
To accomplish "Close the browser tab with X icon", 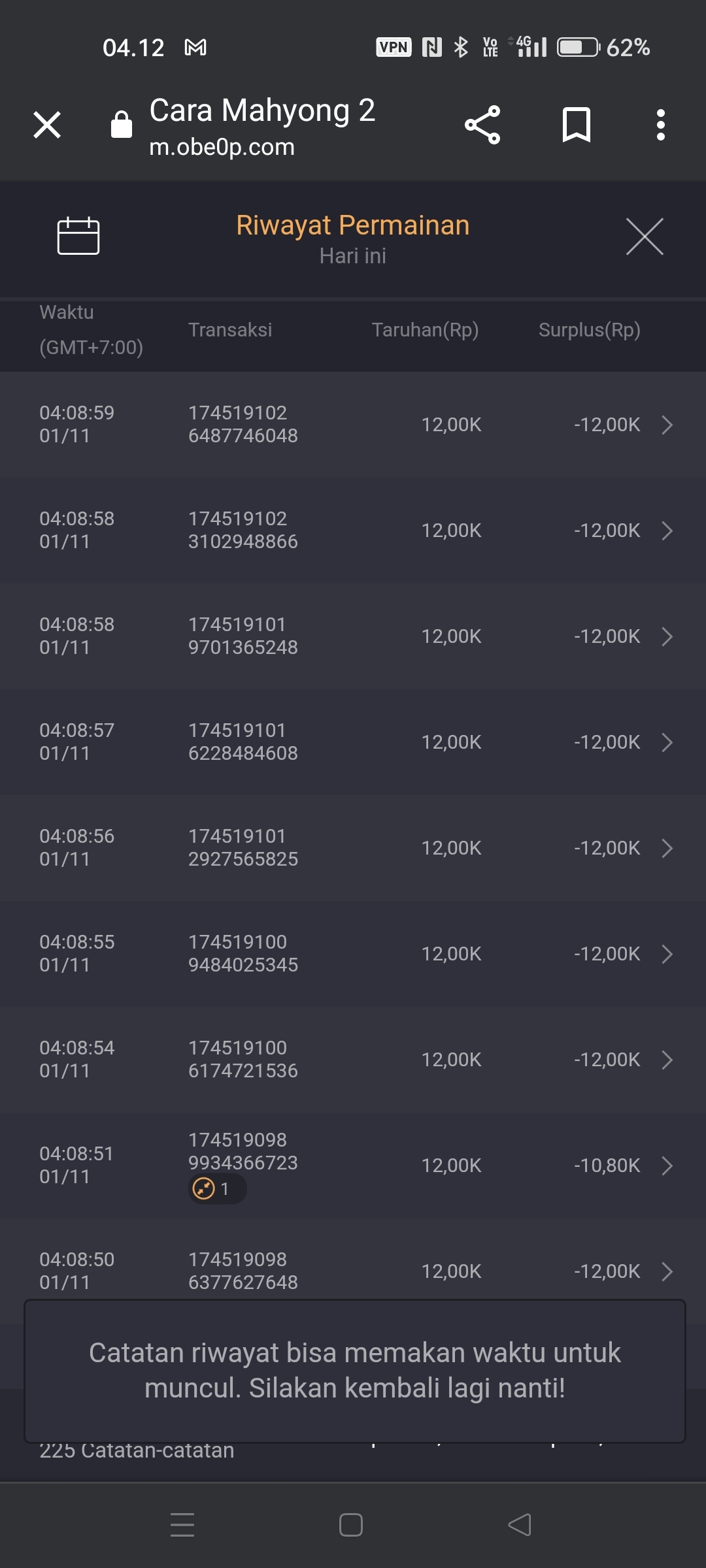I will (x=47, y=125).
